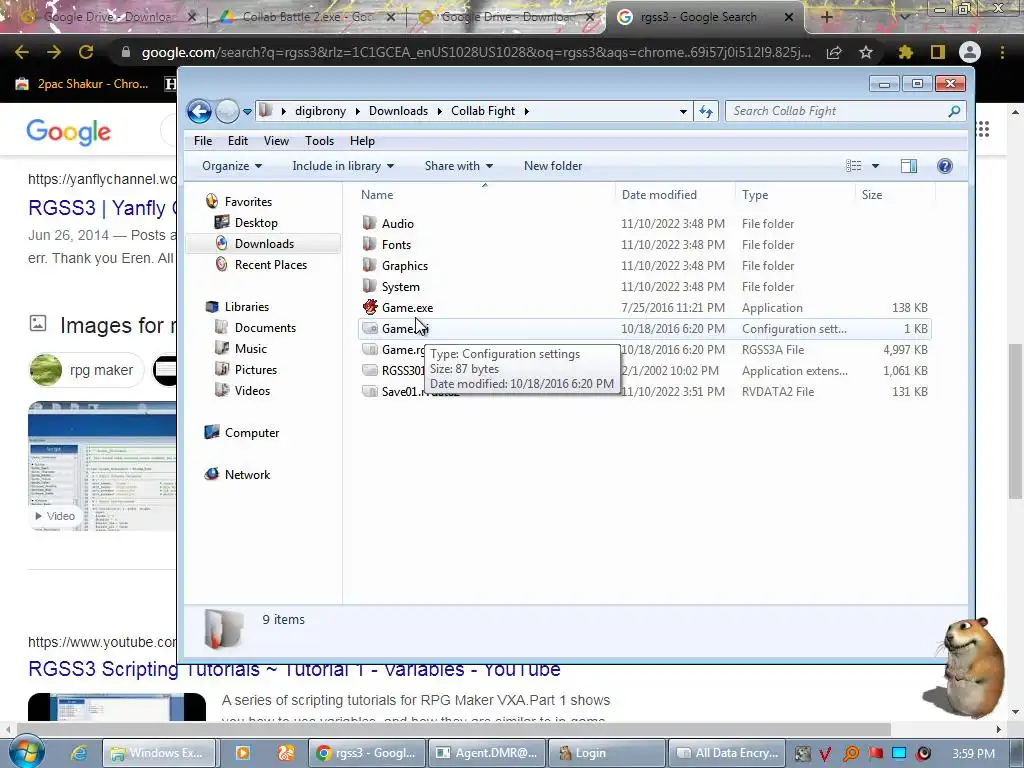Open Music library
Screen dimensions: 1024x768
click(x=251, y=348)
